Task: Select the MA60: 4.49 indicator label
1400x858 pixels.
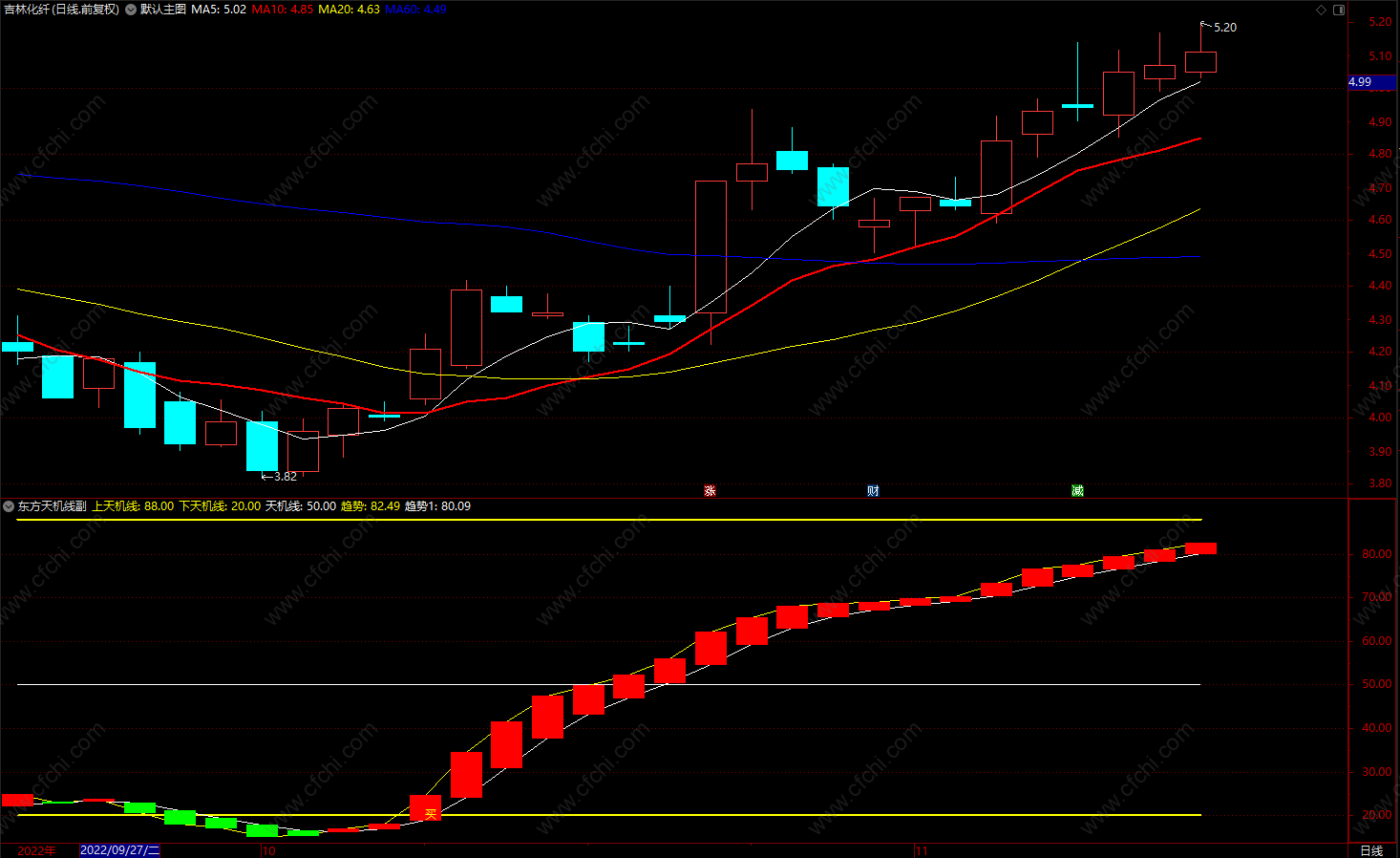Action: coord(415,10)
